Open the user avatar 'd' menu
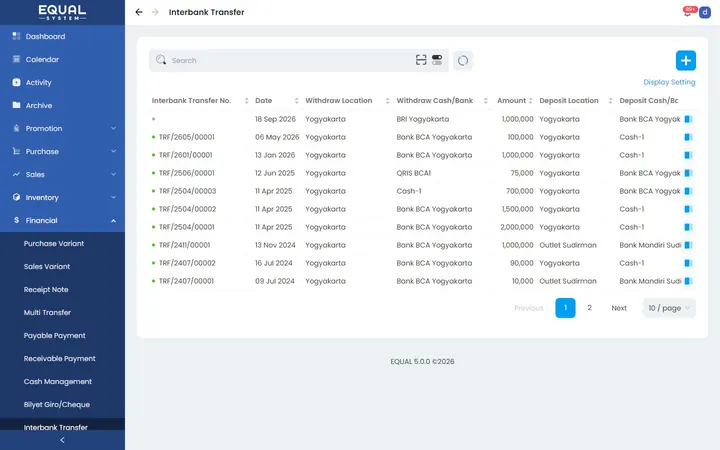Image resolution: width=720 pixels, height=450 pixels. [x=704, y=12]
